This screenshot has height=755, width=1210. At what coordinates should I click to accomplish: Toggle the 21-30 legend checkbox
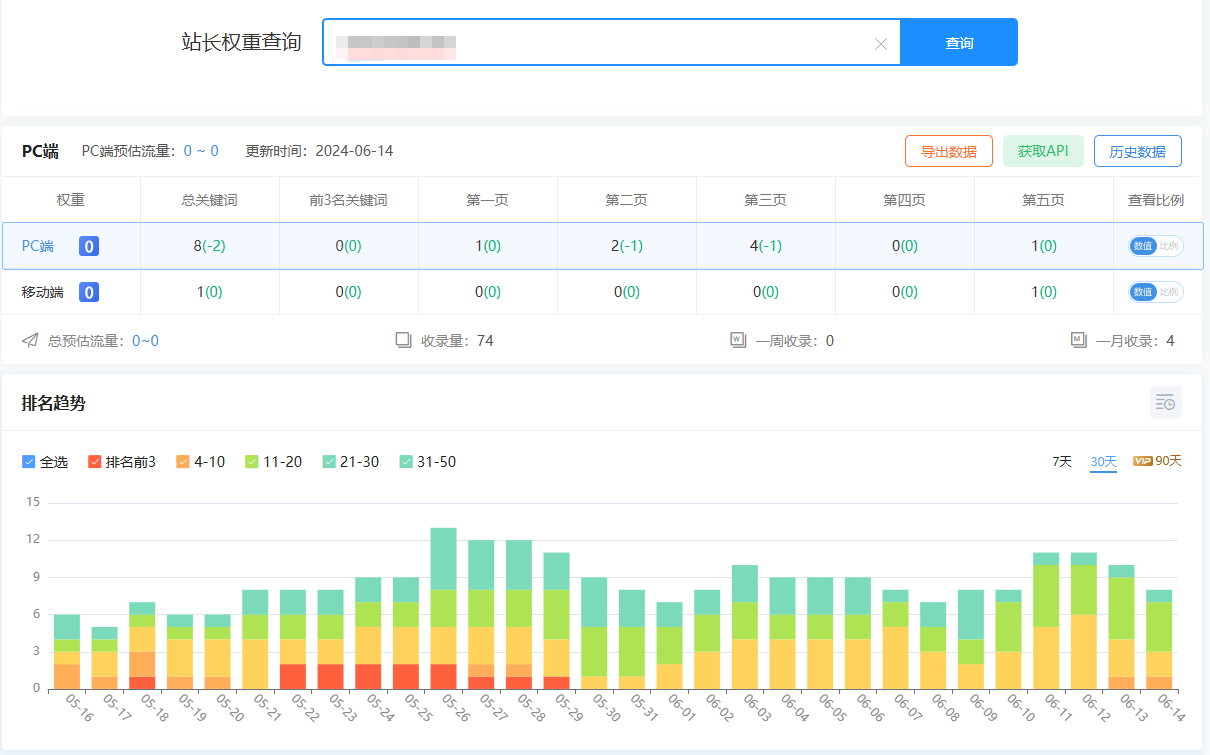329,462
